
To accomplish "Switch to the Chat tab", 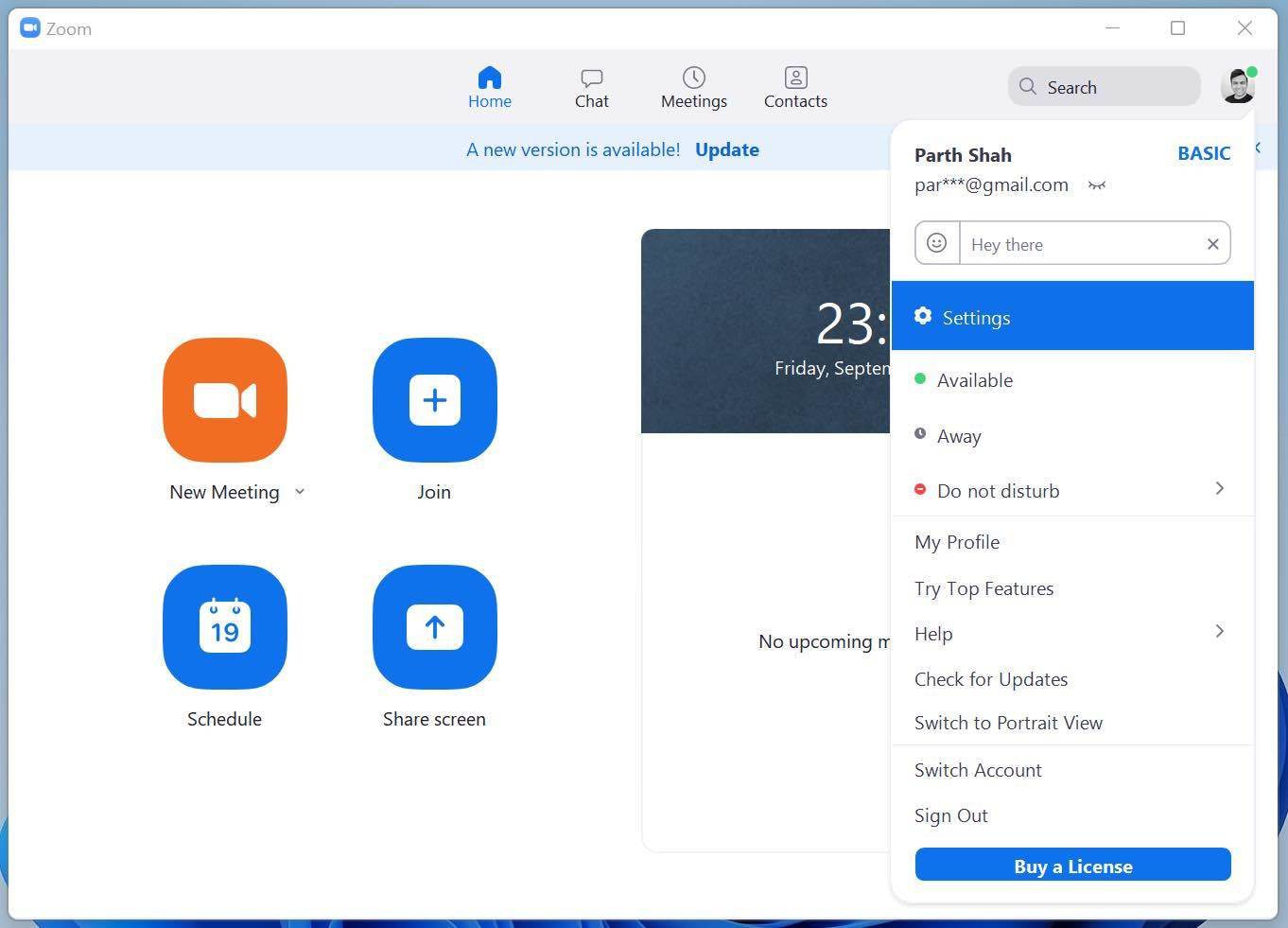I will (592, 88).
